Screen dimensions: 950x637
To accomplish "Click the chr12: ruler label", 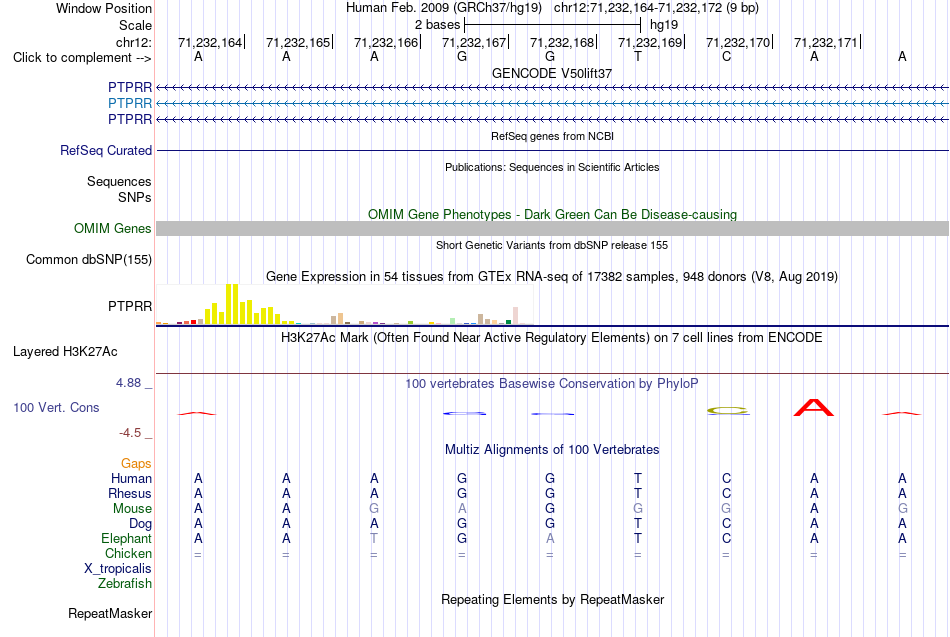I will [x=133, y=42].
